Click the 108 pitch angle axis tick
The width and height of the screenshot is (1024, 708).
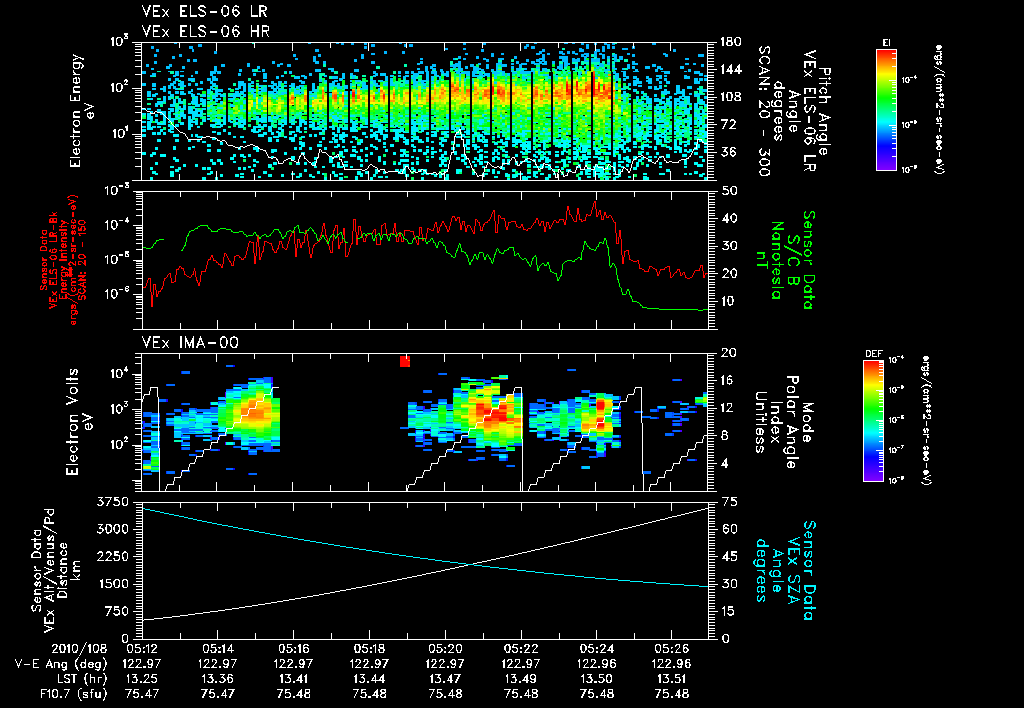point(730,97)
